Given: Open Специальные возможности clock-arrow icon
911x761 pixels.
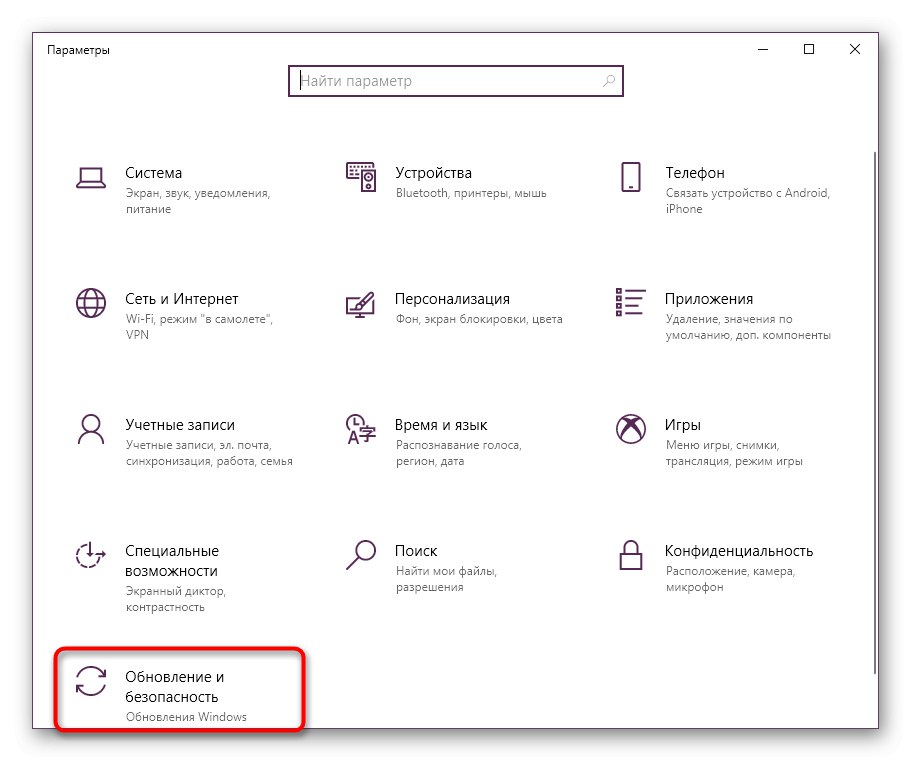Looking at the screenshot, I should 91,554.
